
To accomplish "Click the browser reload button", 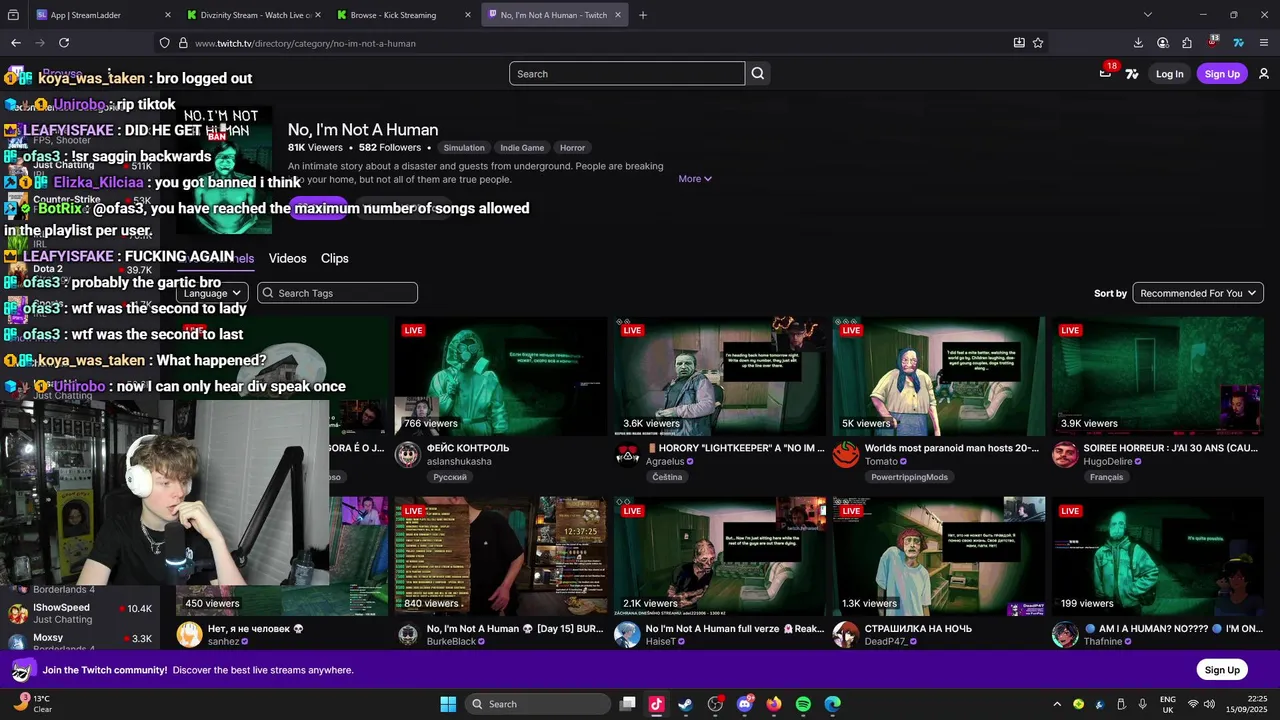I will 64,43.
